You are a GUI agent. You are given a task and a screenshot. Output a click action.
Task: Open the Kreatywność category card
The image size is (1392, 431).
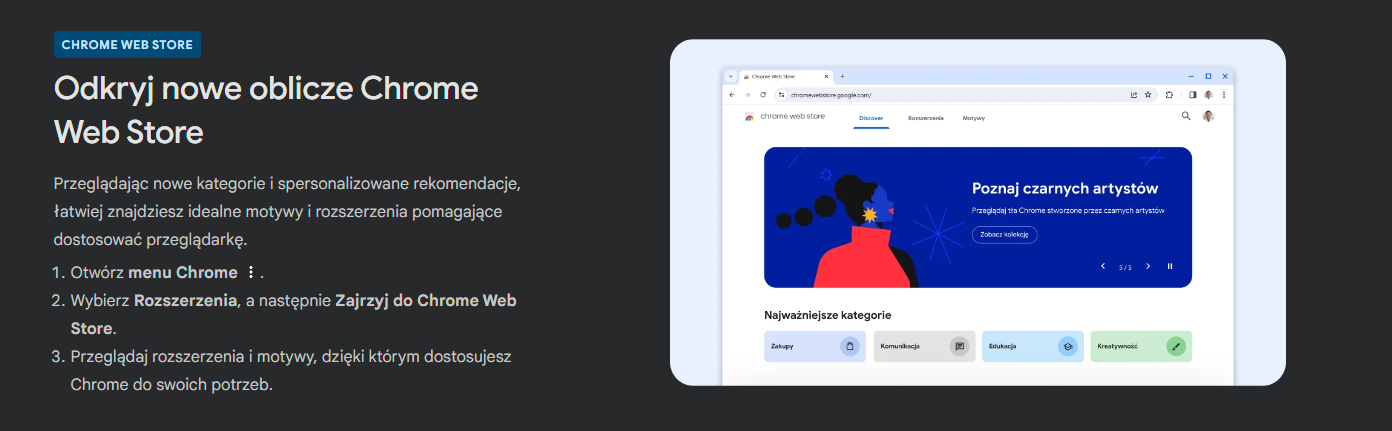click(1141, 346)
